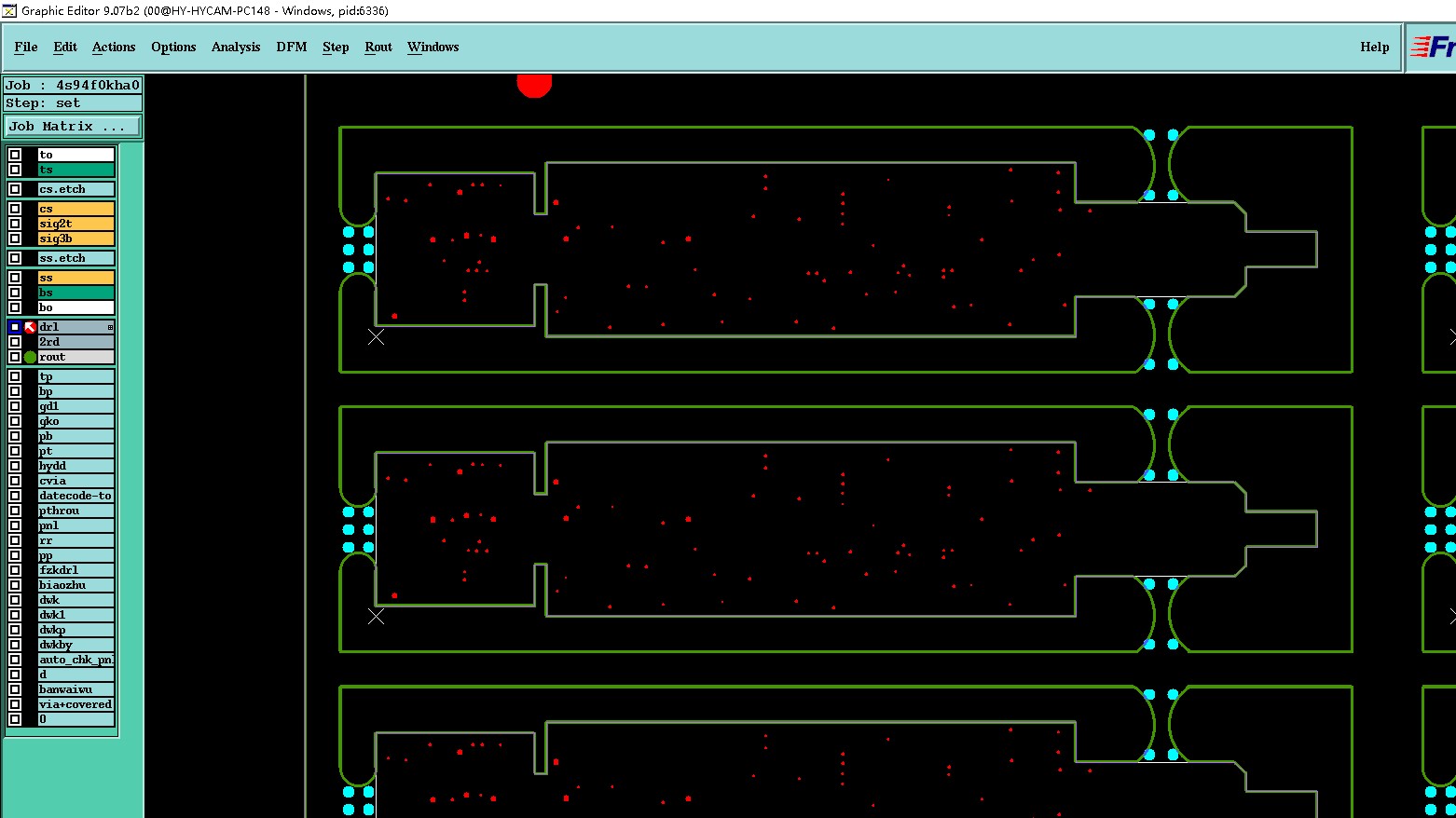The image size is (1456, 818).
Task: Click the green circle icon beside rout layer
Action: tap(30, 357)
